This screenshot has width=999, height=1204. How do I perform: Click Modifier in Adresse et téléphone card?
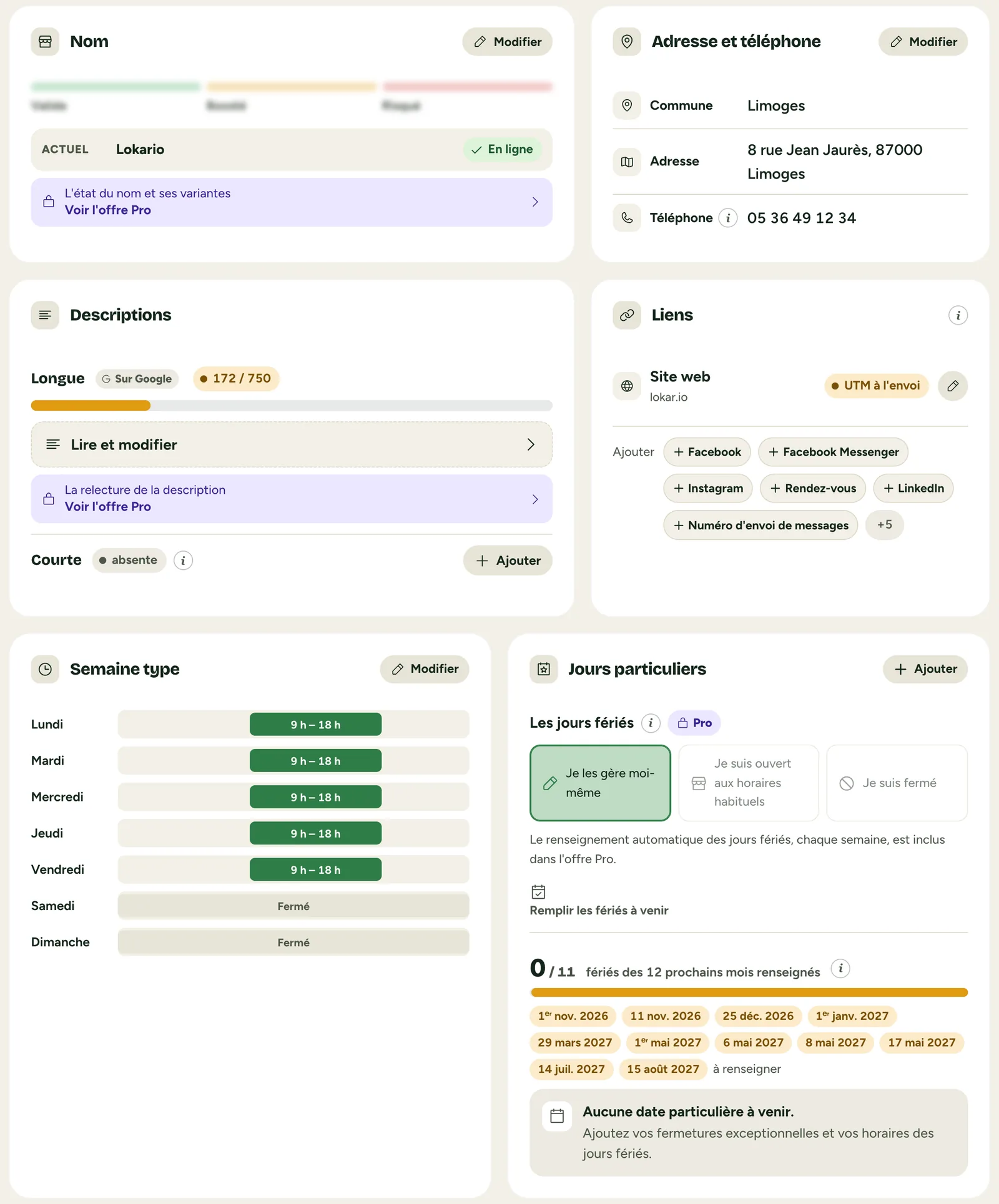click(x=923, y=42)
